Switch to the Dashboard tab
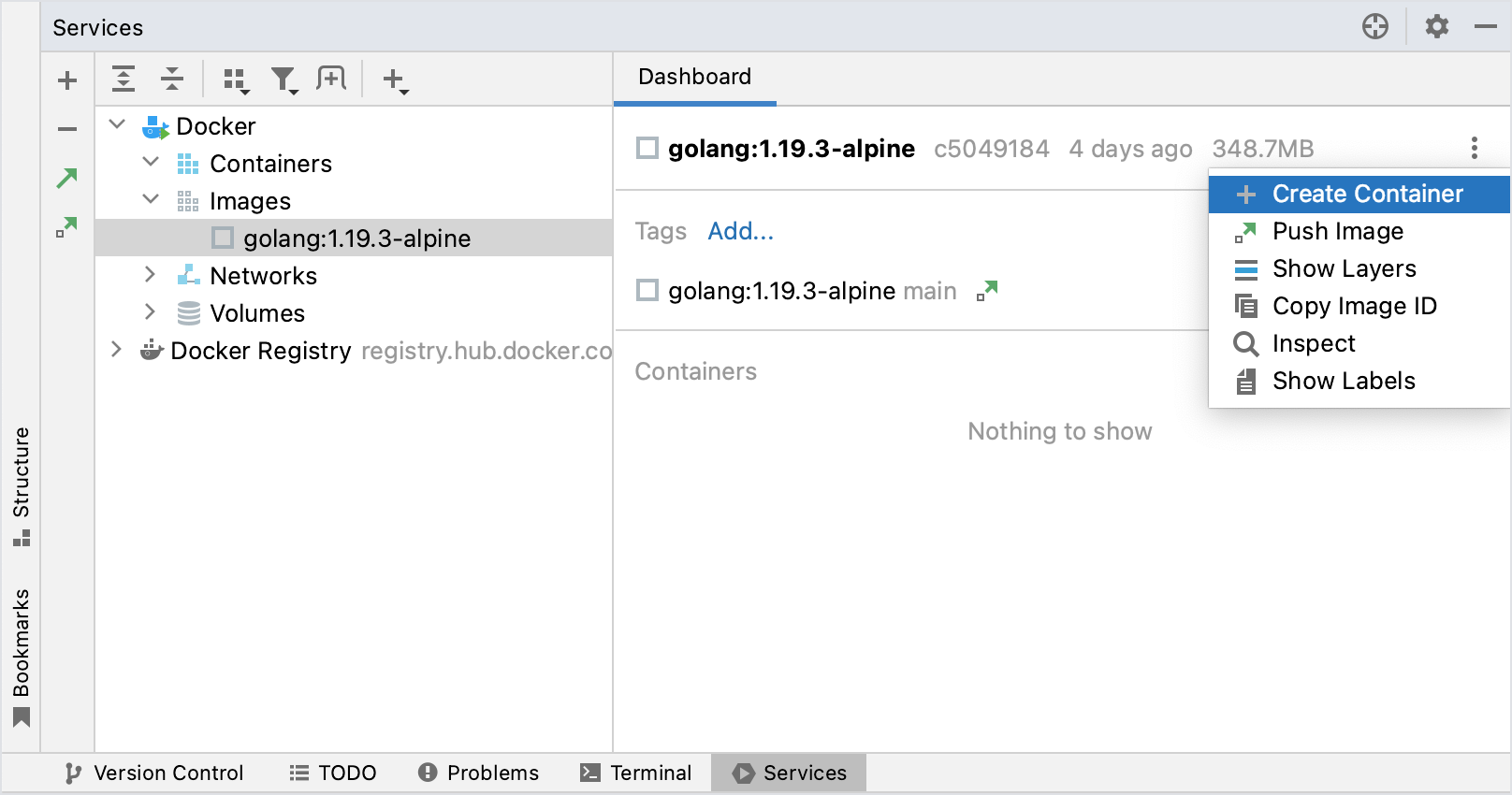1512x795 pixels. (x=694, y=77)
